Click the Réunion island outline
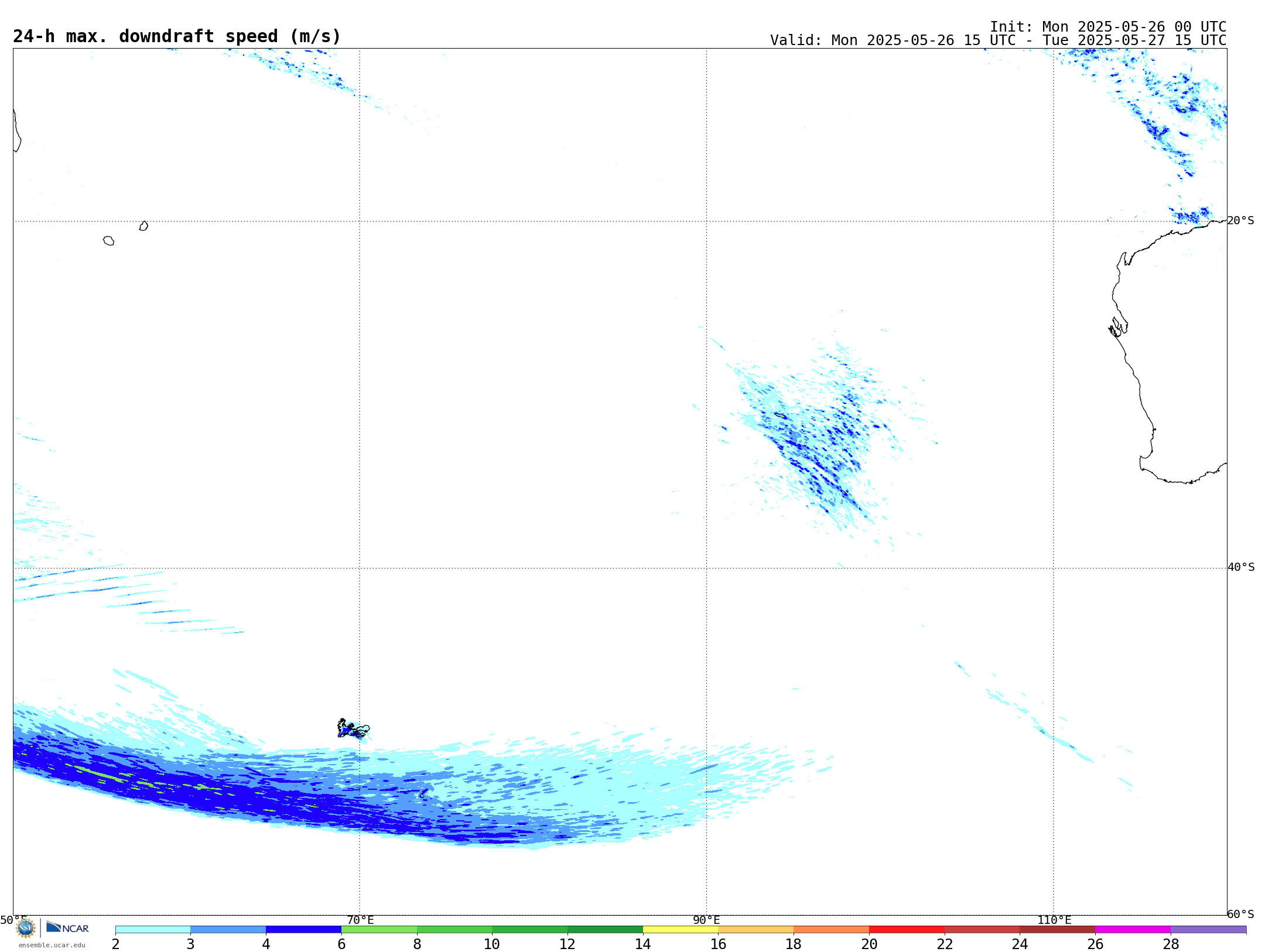The image size is (1265, 952). click(108, 241)
